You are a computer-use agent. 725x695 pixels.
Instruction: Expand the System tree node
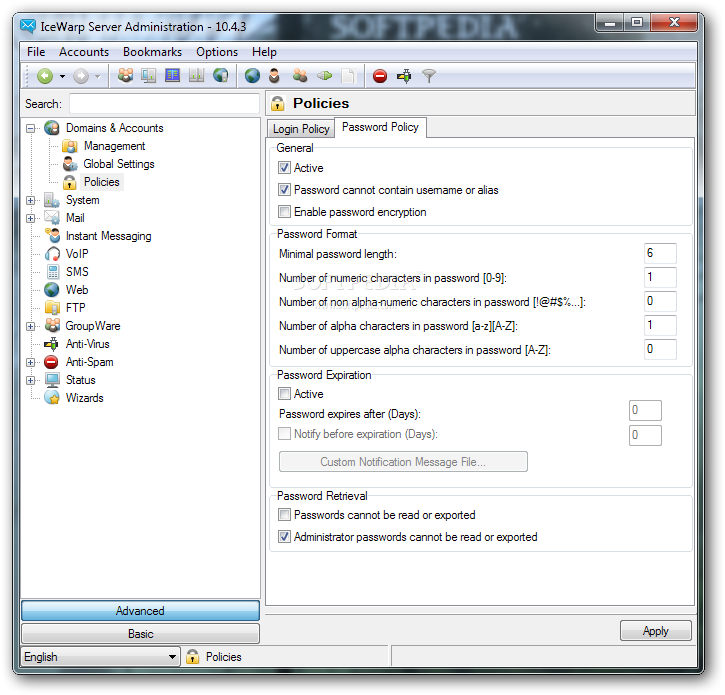tap(31, 200)
